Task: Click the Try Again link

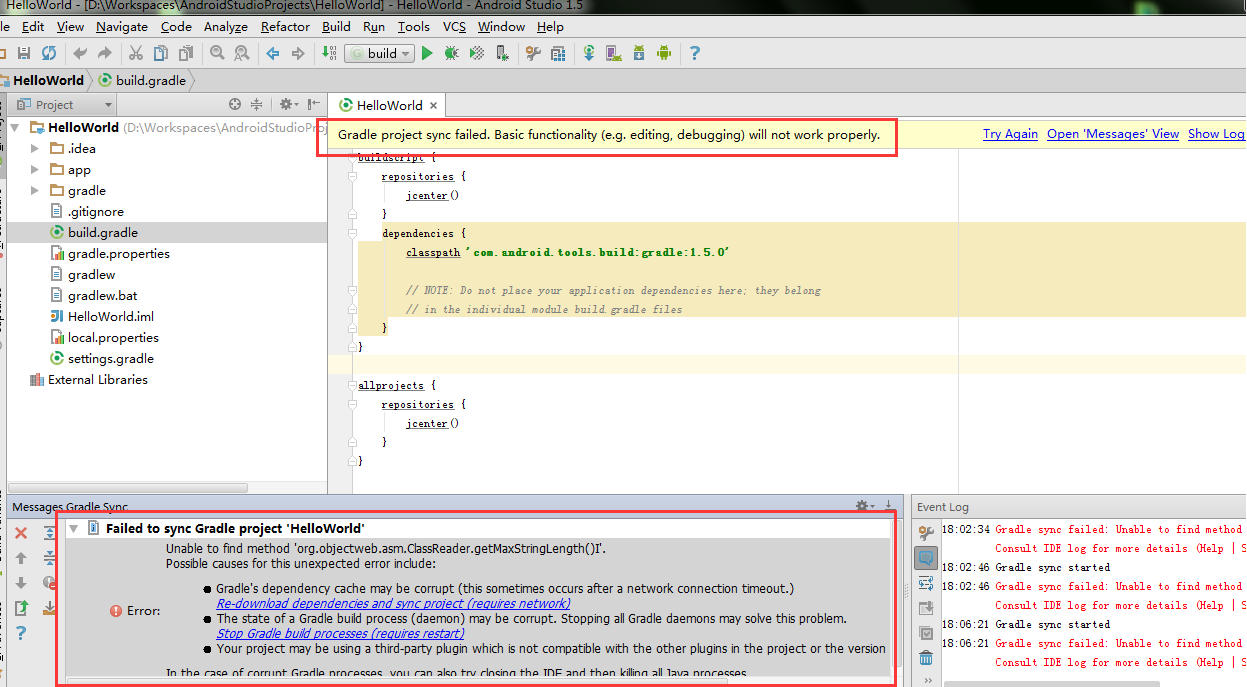Action: (1010, 134)
